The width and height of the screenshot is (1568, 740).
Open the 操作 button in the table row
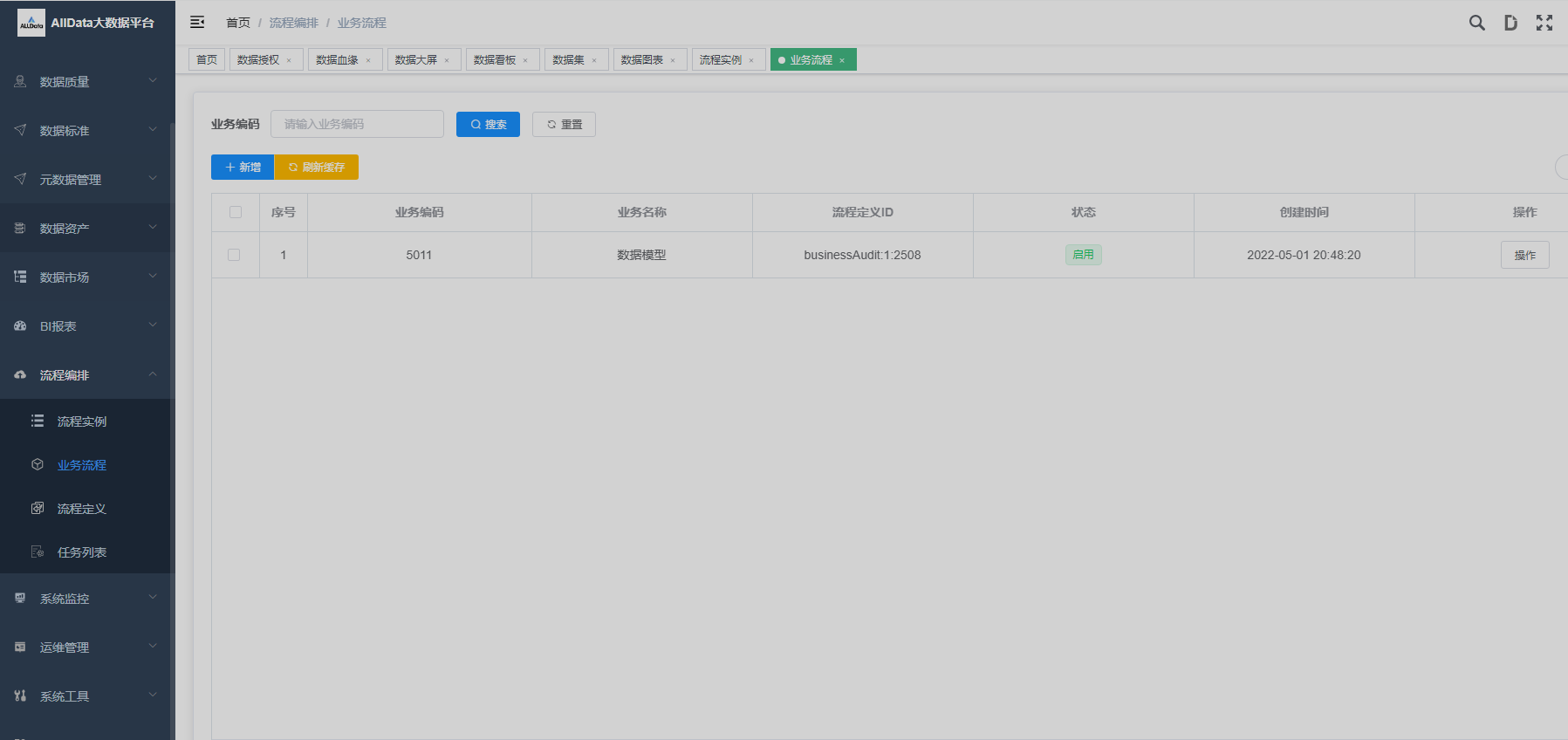click(x=1524, y=255)
